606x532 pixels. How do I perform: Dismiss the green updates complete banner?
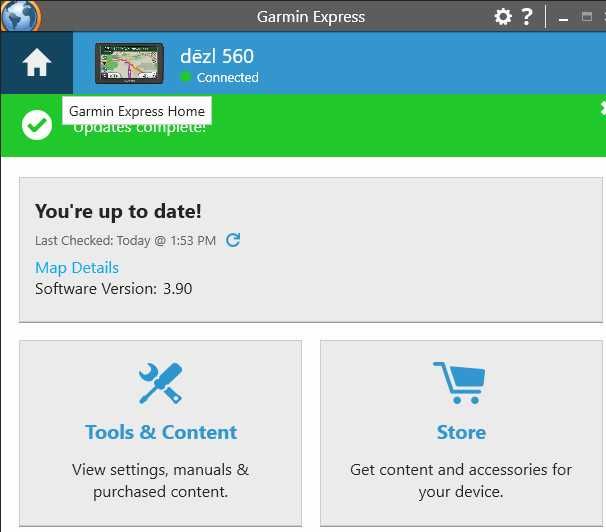click(603, 108)
